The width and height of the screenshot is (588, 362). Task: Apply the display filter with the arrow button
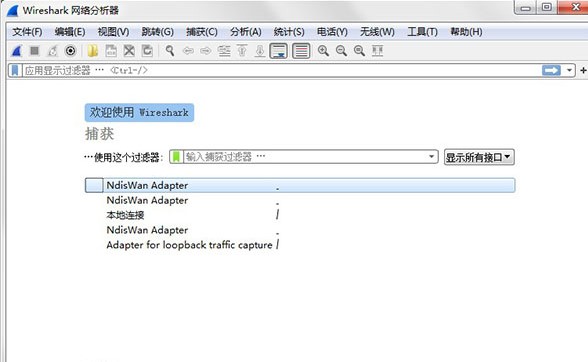pyautogui.click(x=551, y=70)
